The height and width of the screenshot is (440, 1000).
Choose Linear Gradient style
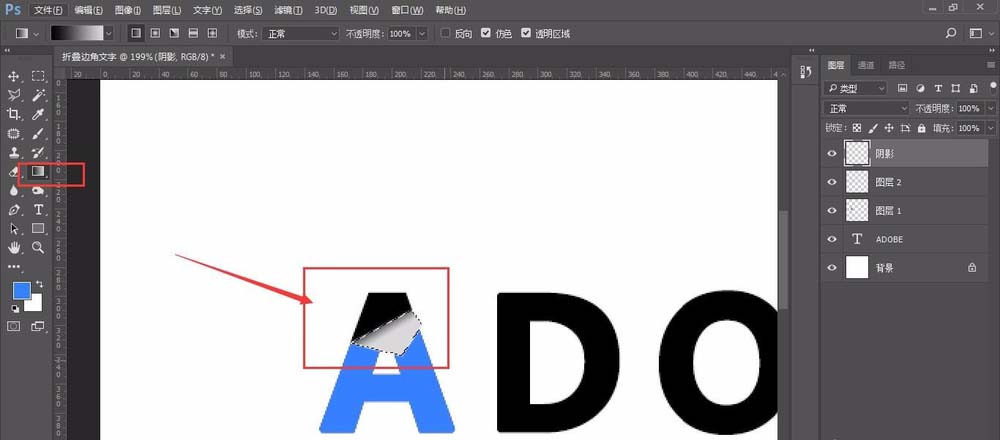tap(136, 33)
